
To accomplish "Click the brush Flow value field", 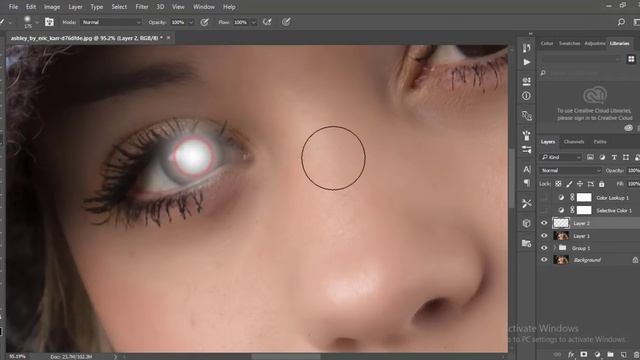I will pyautogui.click(x=241, y=22).
